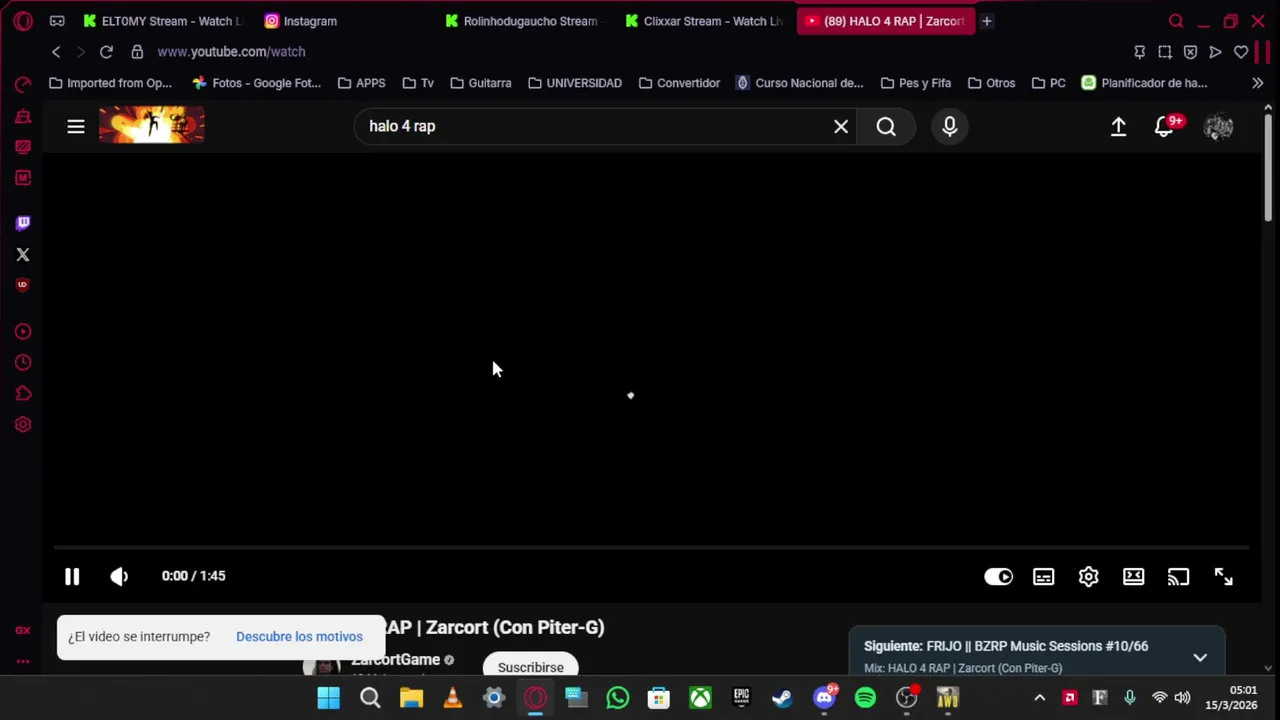
Task: Open Fotos - Google Fot... bookmark
Action: pyautogui.click(x=256, y=83)
